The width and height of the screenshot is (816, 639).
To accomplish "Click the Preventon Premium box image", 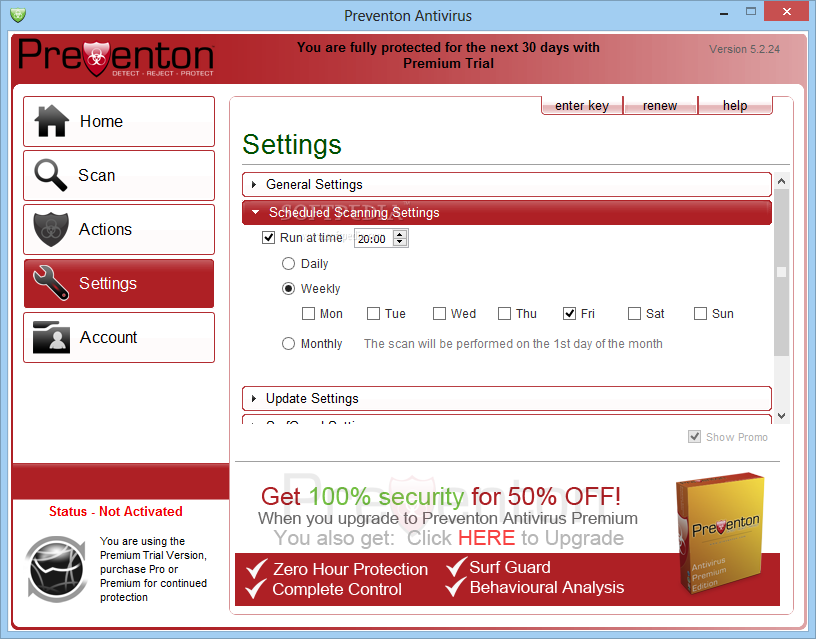I will tap(722, 533).
